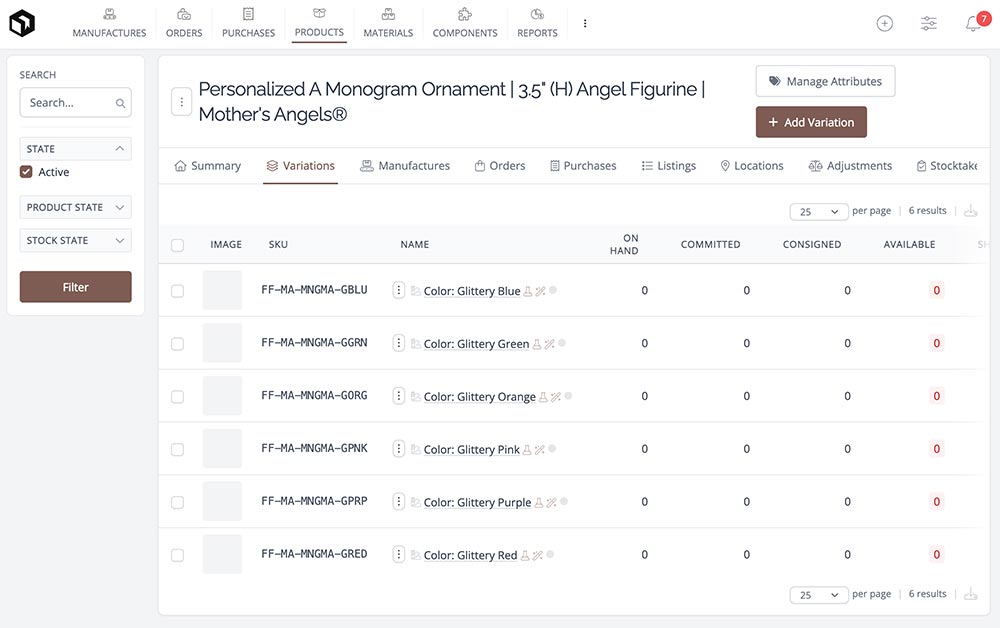Click the export download icon above table
This screenshot has height=628, width=1000.
971,211
